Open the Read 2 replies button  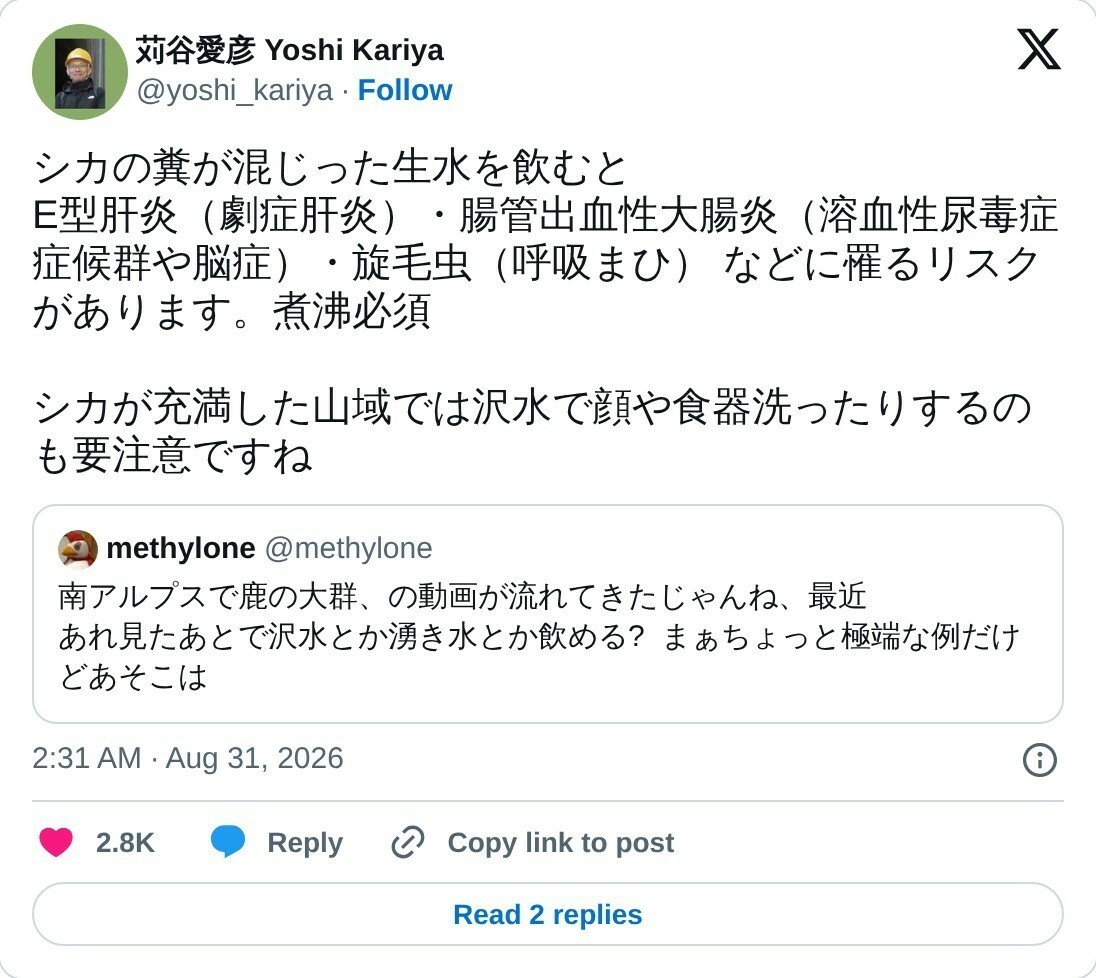[547, 914]
